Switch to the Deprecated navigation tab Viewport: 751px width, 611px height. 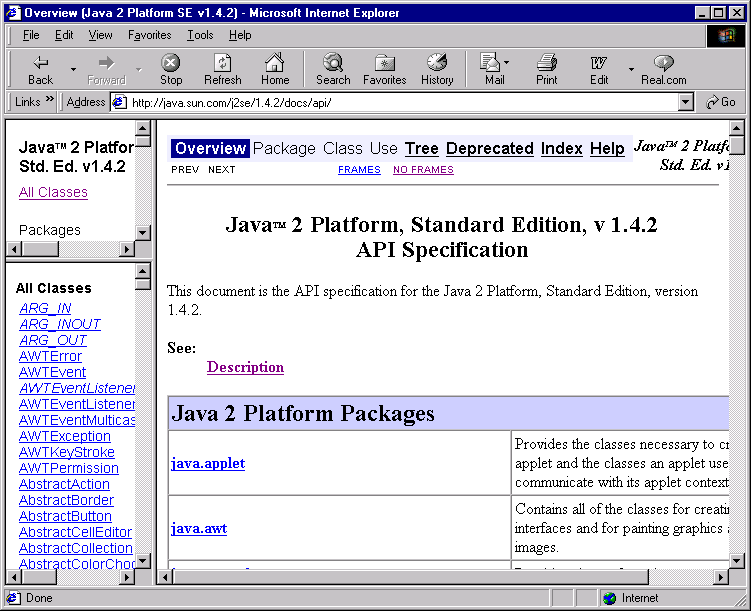pyautogui.click(x=489, y=148)
